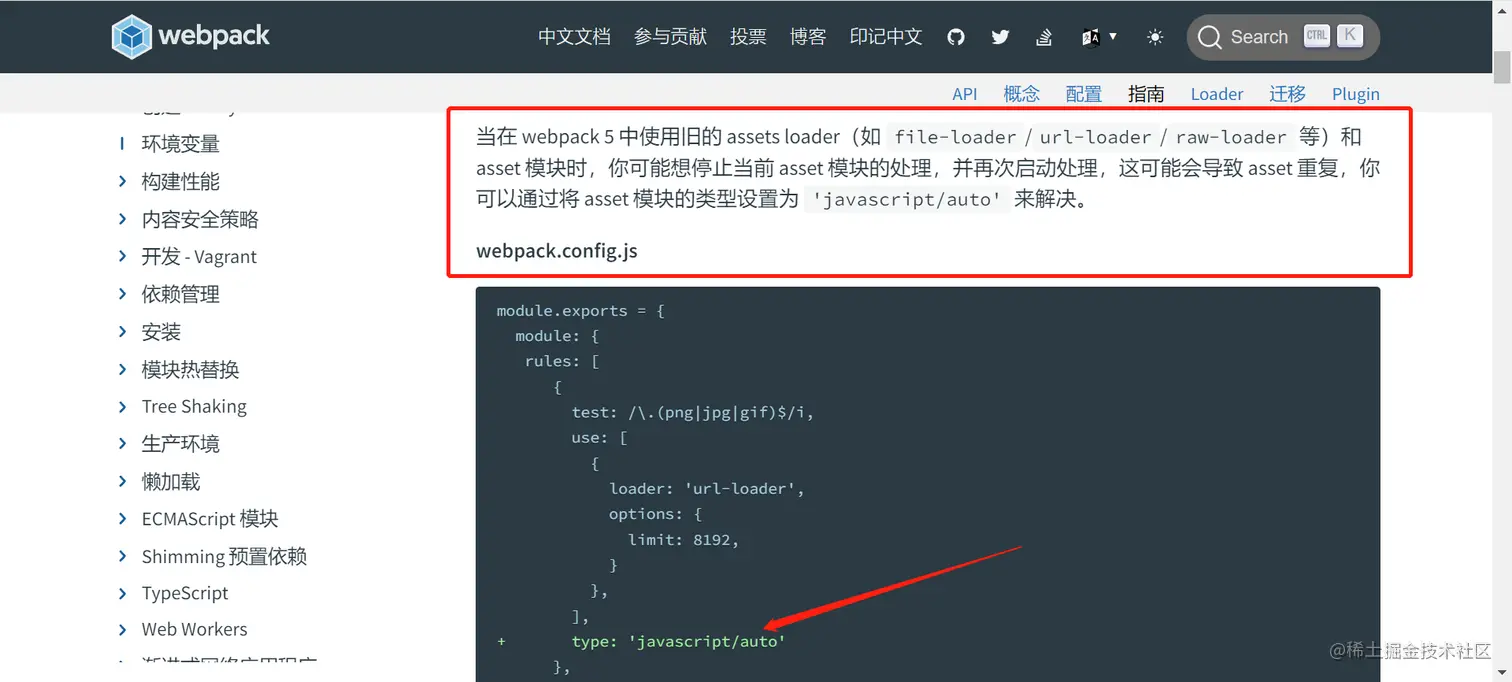Expand the ECMAScript 模块 chevron
1512x682 pixels.
coord(122,519)
